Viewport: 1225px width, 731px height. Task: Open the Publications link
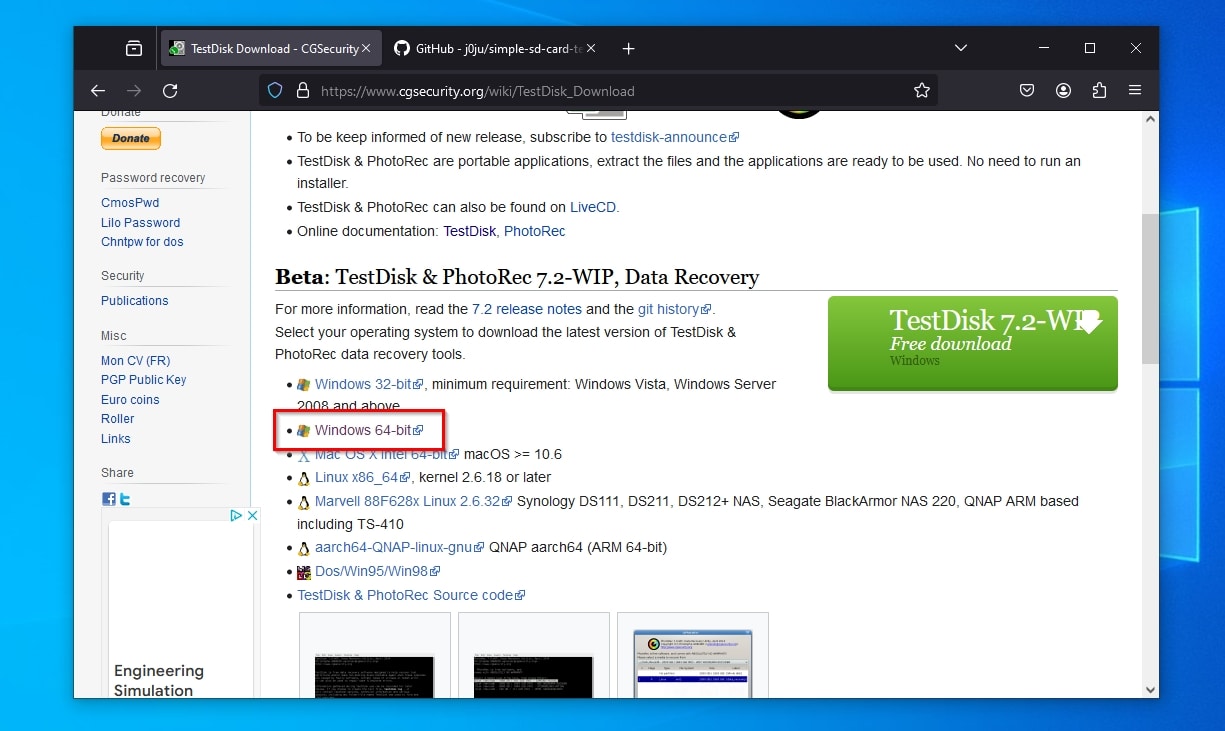click(135, 301)
